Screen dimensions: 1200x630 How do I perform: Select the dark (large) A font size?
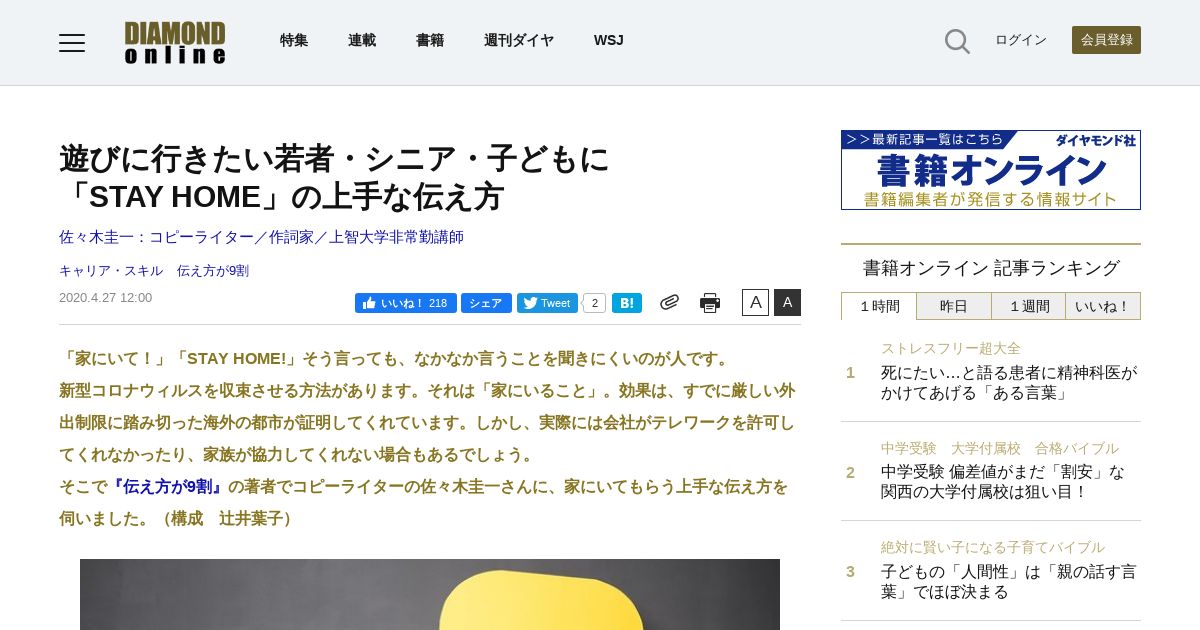787,302
